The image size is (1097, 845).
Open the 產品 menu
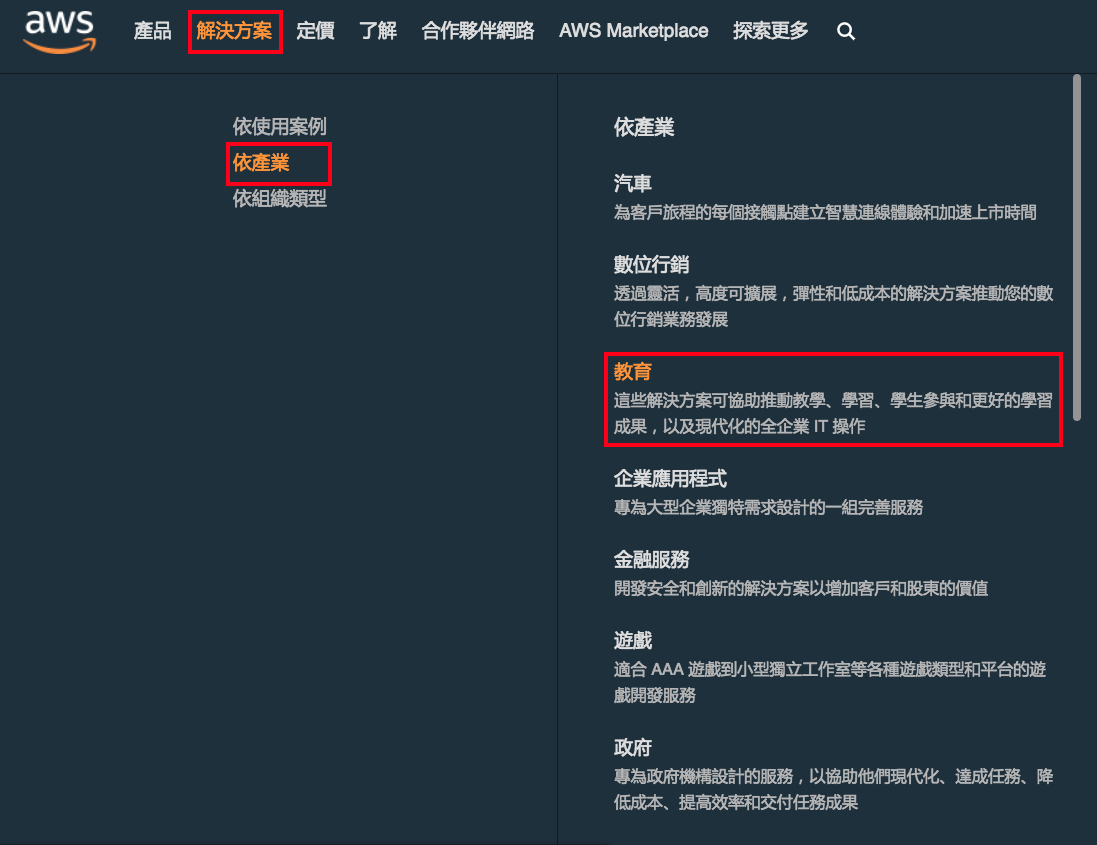[x=153, y=31]
